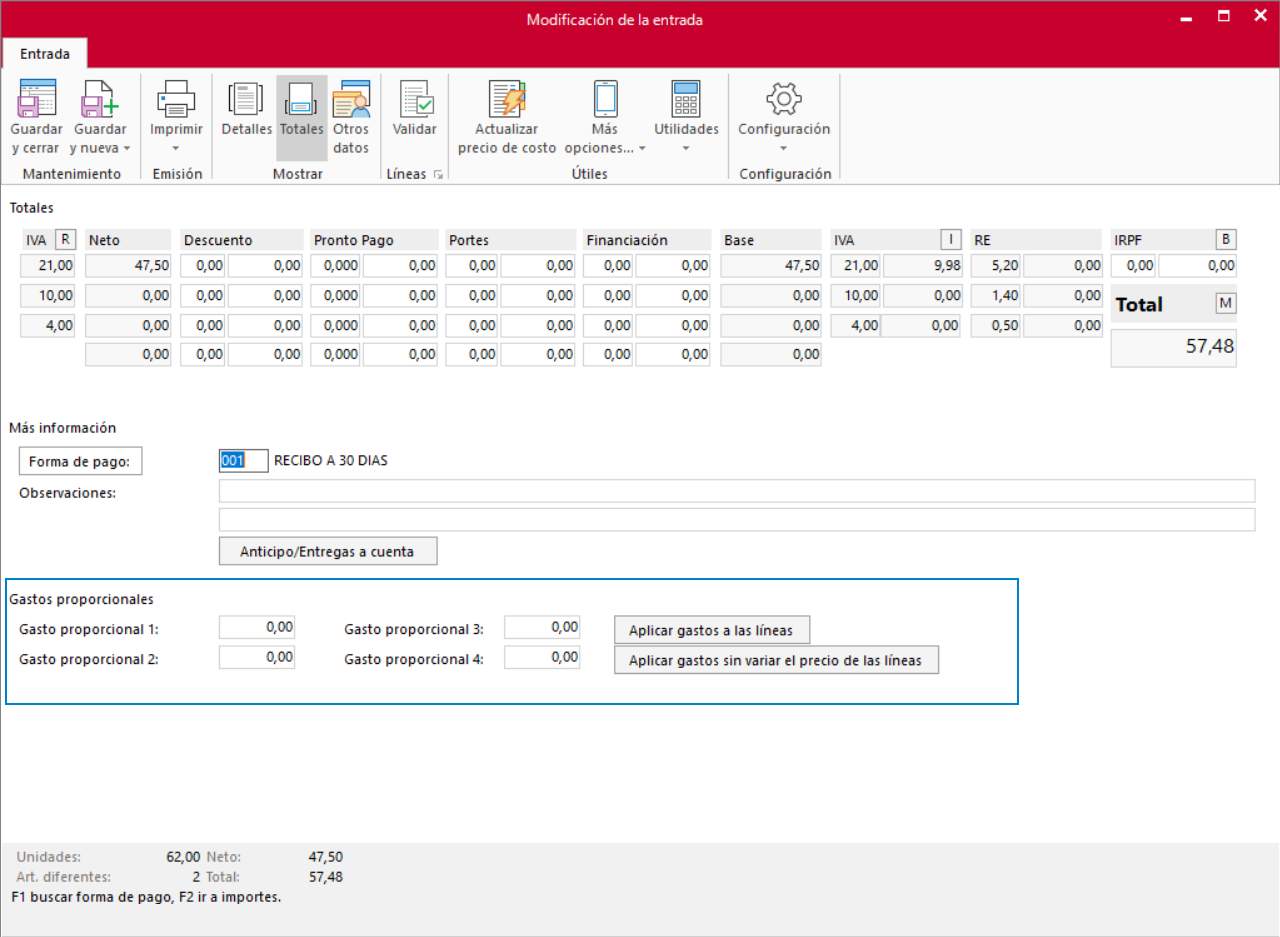Expand the Utilidades dropdown arrow
Image resolution: width=1280 pixels, height=937 pixels.
pos(686,149)
